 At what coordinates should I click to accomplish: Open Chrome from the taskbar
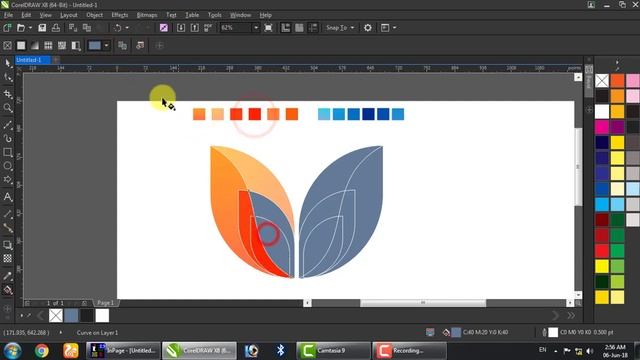(x=41, y=351)
